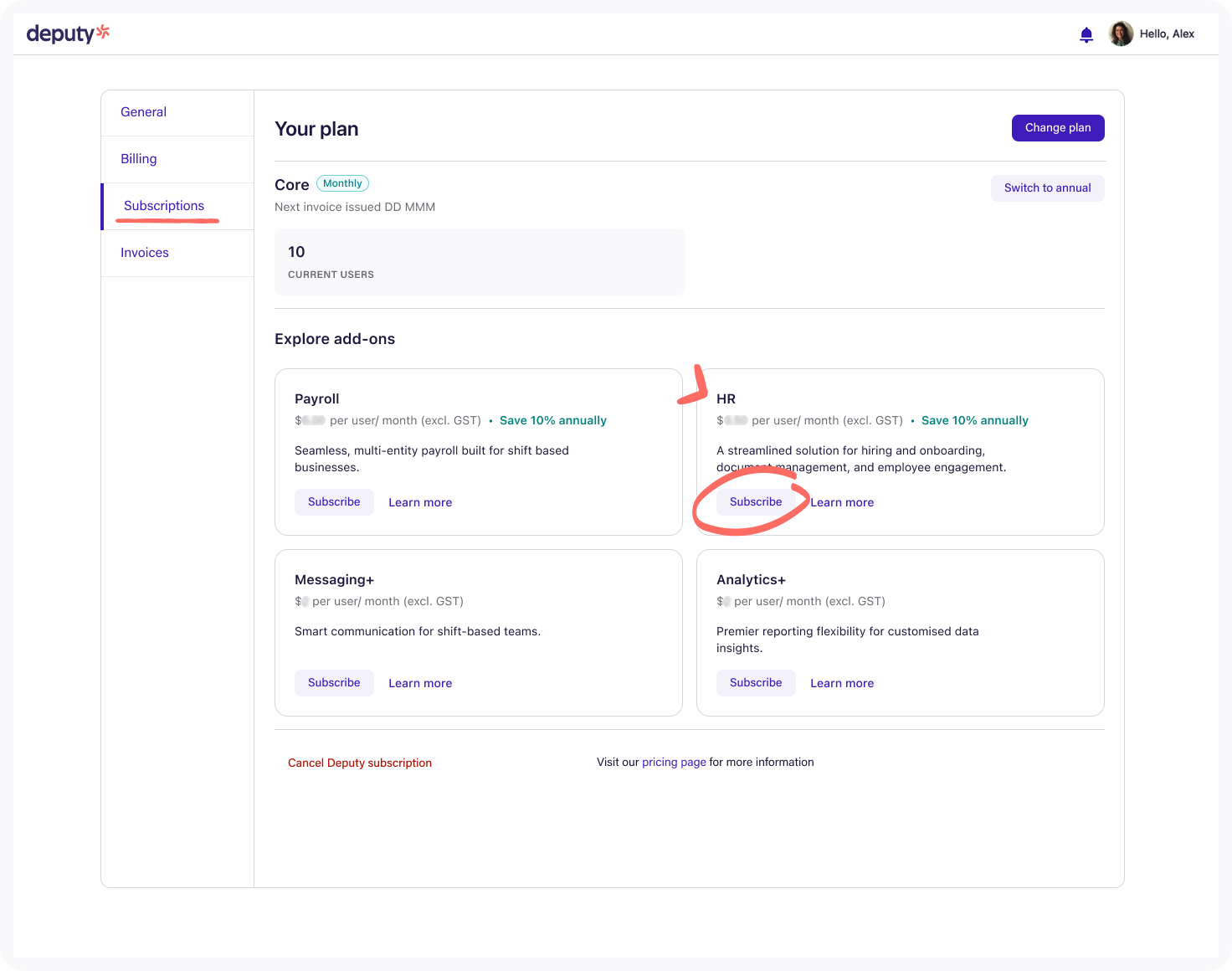Image resolution: width=1232 pixels, height=971 pixels.
Task: Click the Monthly billing badge
Action: 342,184
